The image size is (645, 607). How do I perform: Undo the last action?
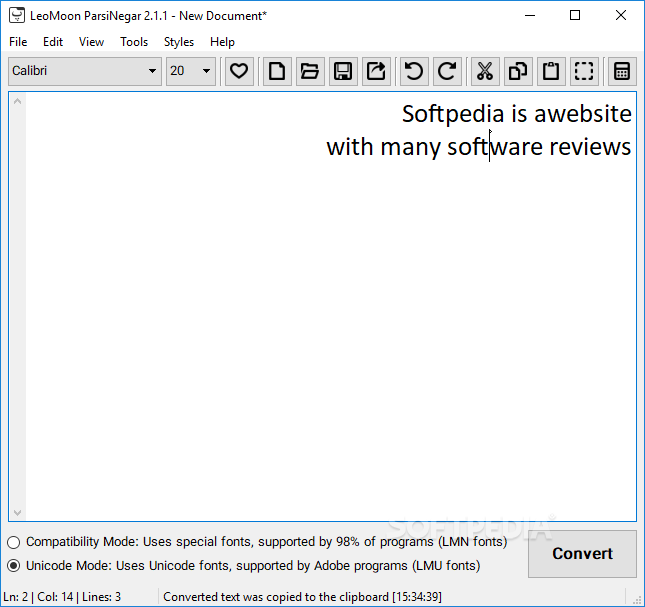click(x=414, y=71)
